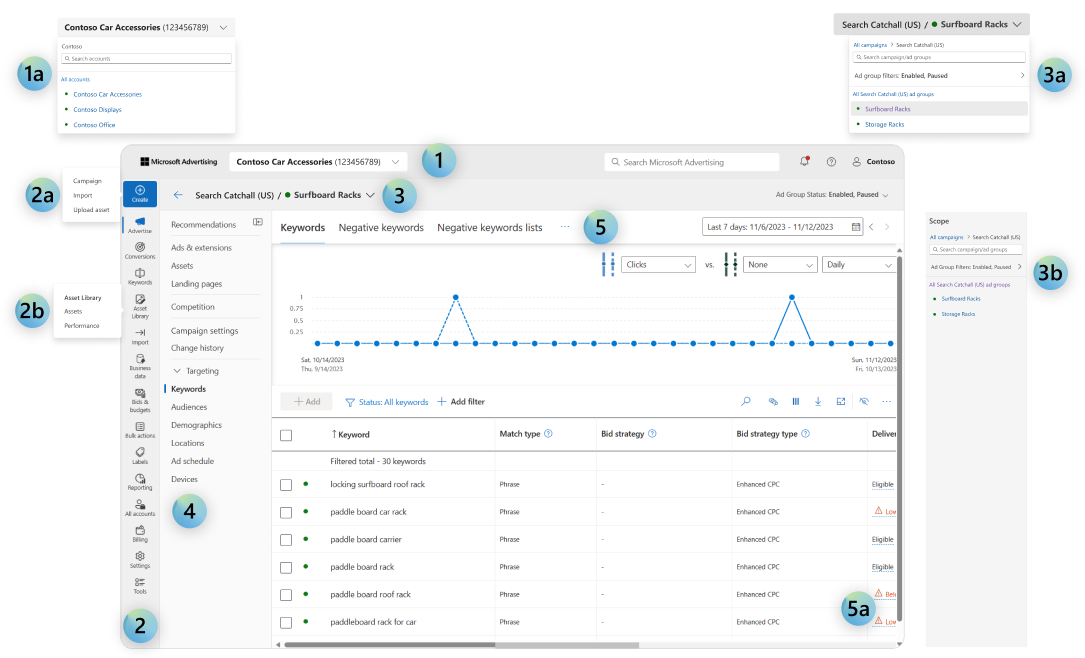Open the Ad Group Status filter dropdown
The width and height of the screenshot is (1085, 658).
click(832, 195)
